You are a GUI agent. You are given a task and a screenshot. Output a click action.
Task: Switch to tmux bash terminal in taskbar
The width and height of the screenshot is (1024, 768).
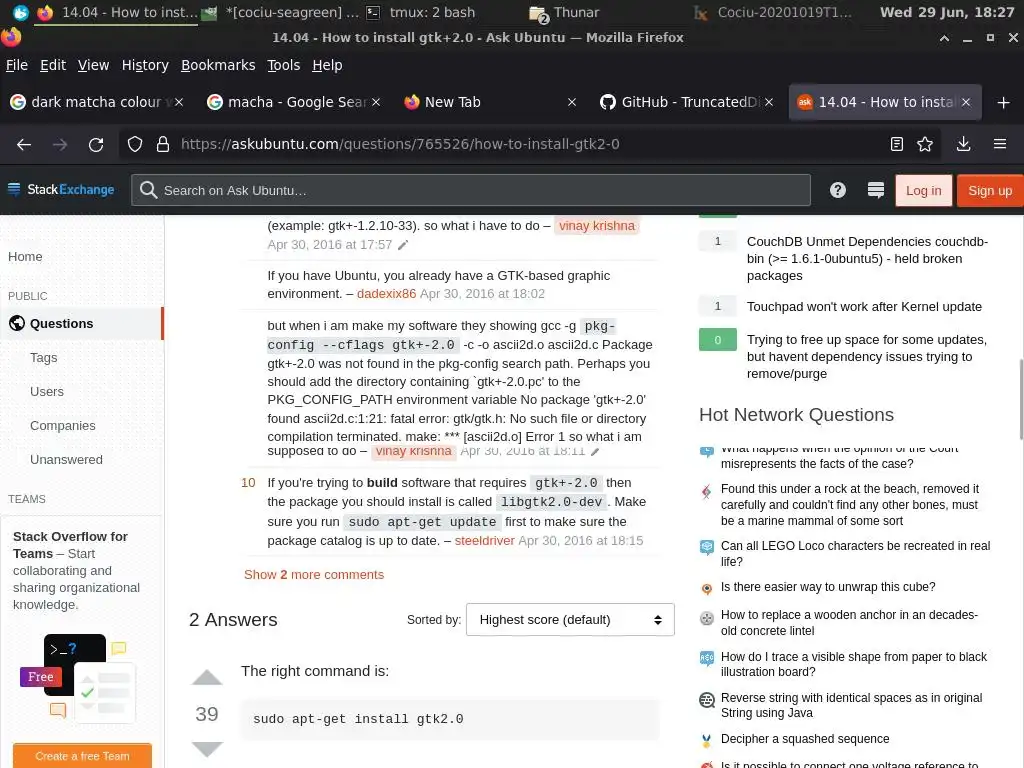pos(420,12)
